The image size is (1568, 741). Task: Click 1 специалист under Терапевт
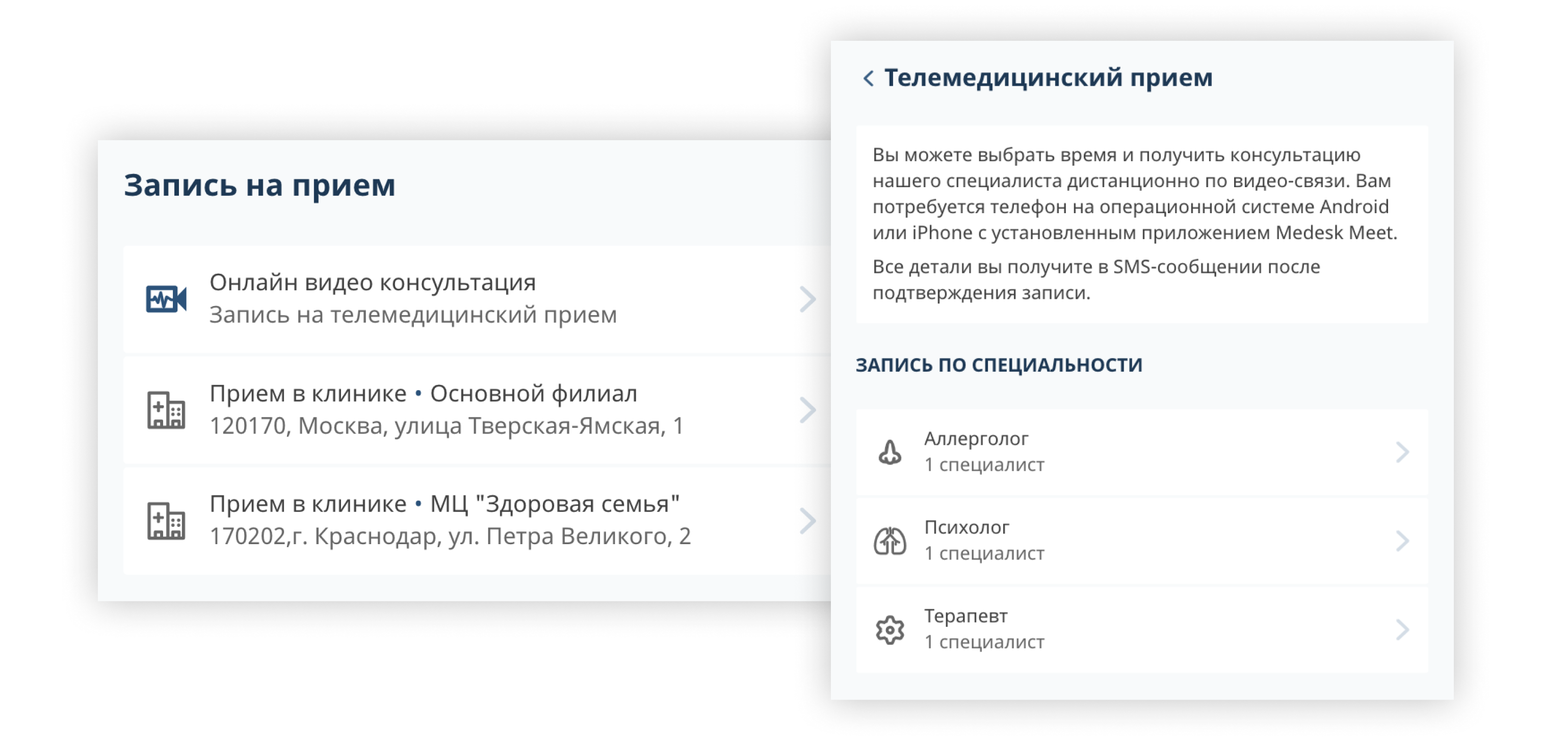[984, 643]
